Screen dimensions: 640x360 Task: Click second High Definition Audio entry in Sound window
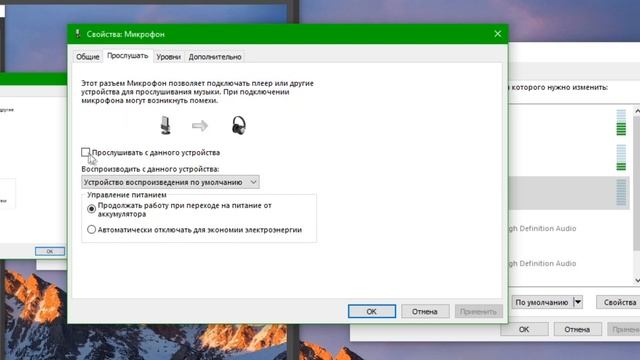(x=542, y=264)
